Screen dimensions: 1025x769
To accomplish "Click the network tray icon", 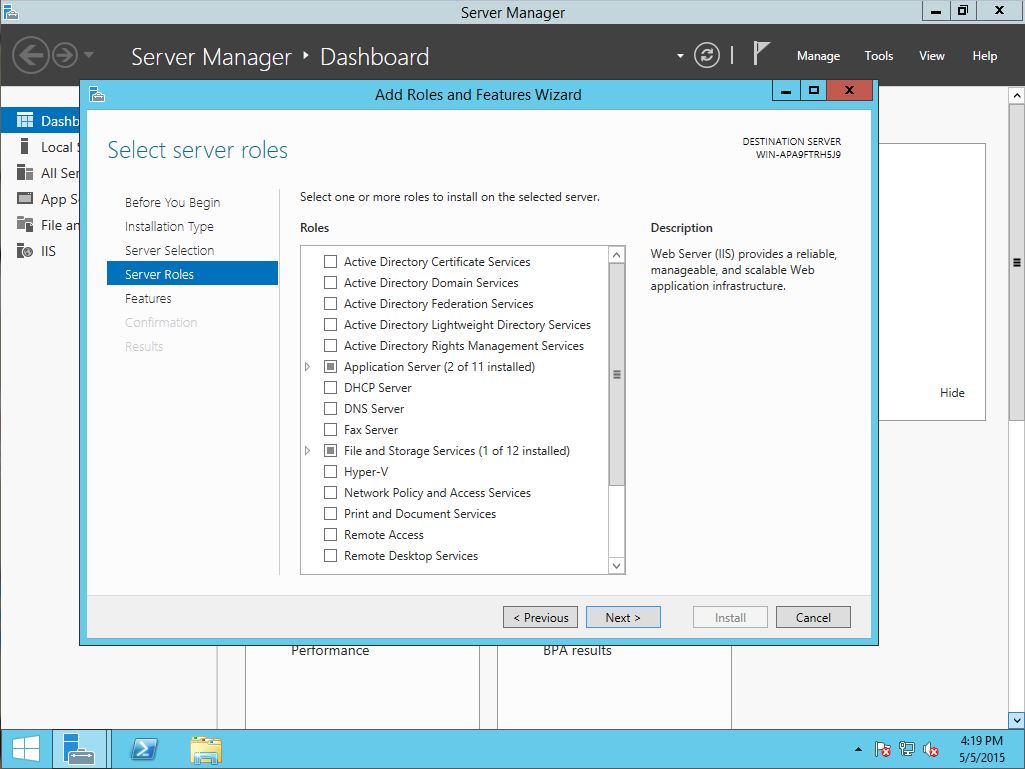I will click(x=907, y=749).
